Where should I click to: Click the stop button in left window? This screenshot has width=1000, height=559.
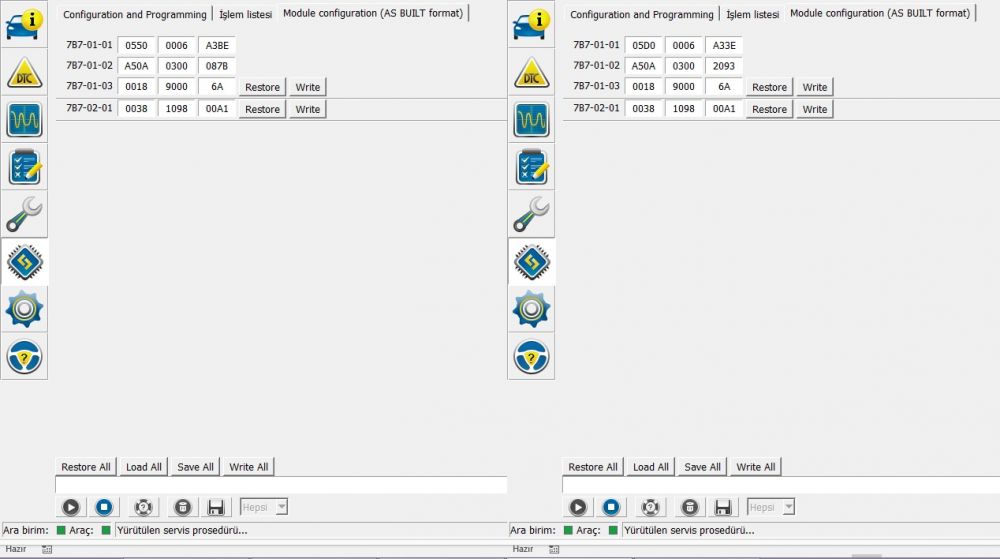point(104,507)
